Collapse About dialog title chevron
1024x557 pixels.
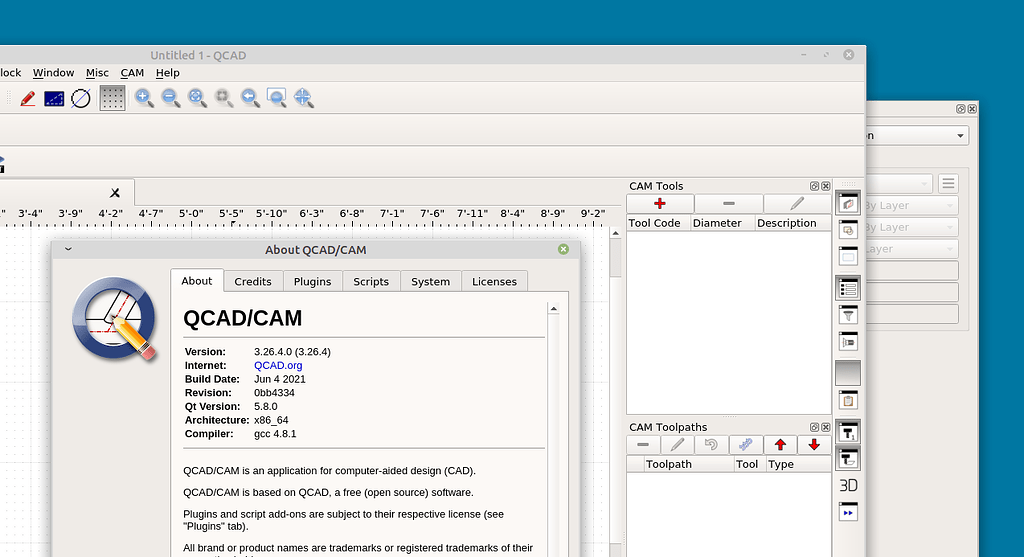pos(68,249)
